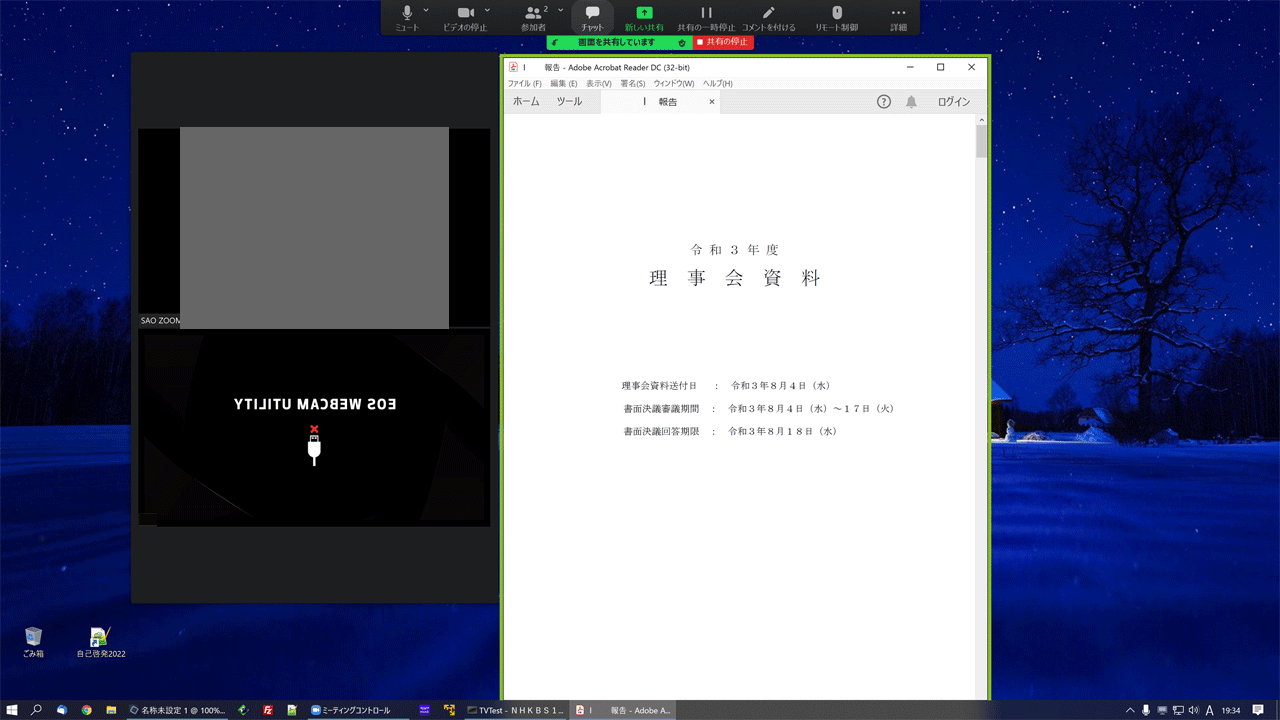
Task: Close the 報告 document tab
Action: point(712,101)
